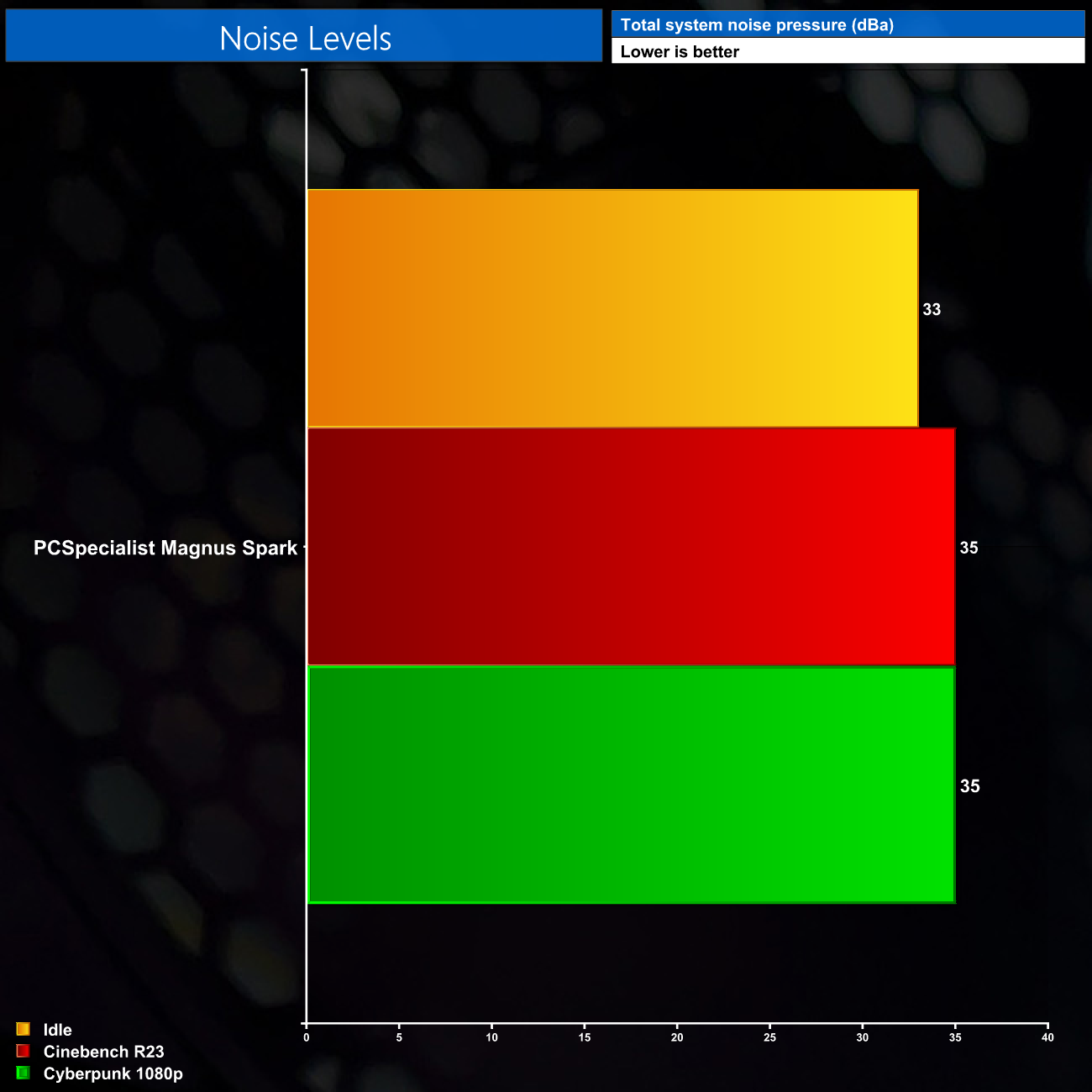Viewport: 1092px width, 1092px height.
Task: Click the x-axis tick label 5
Action: click(x=399, y=1037)
